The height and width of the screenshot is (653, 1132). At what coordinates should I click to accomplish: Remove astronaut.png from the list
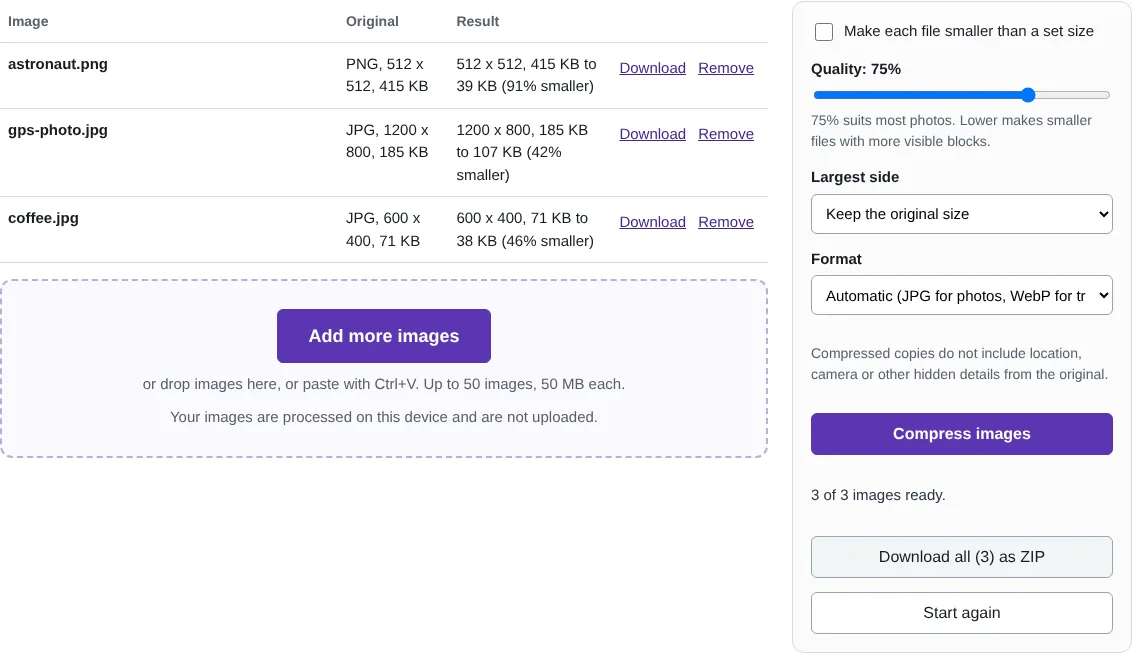point(726,68)
